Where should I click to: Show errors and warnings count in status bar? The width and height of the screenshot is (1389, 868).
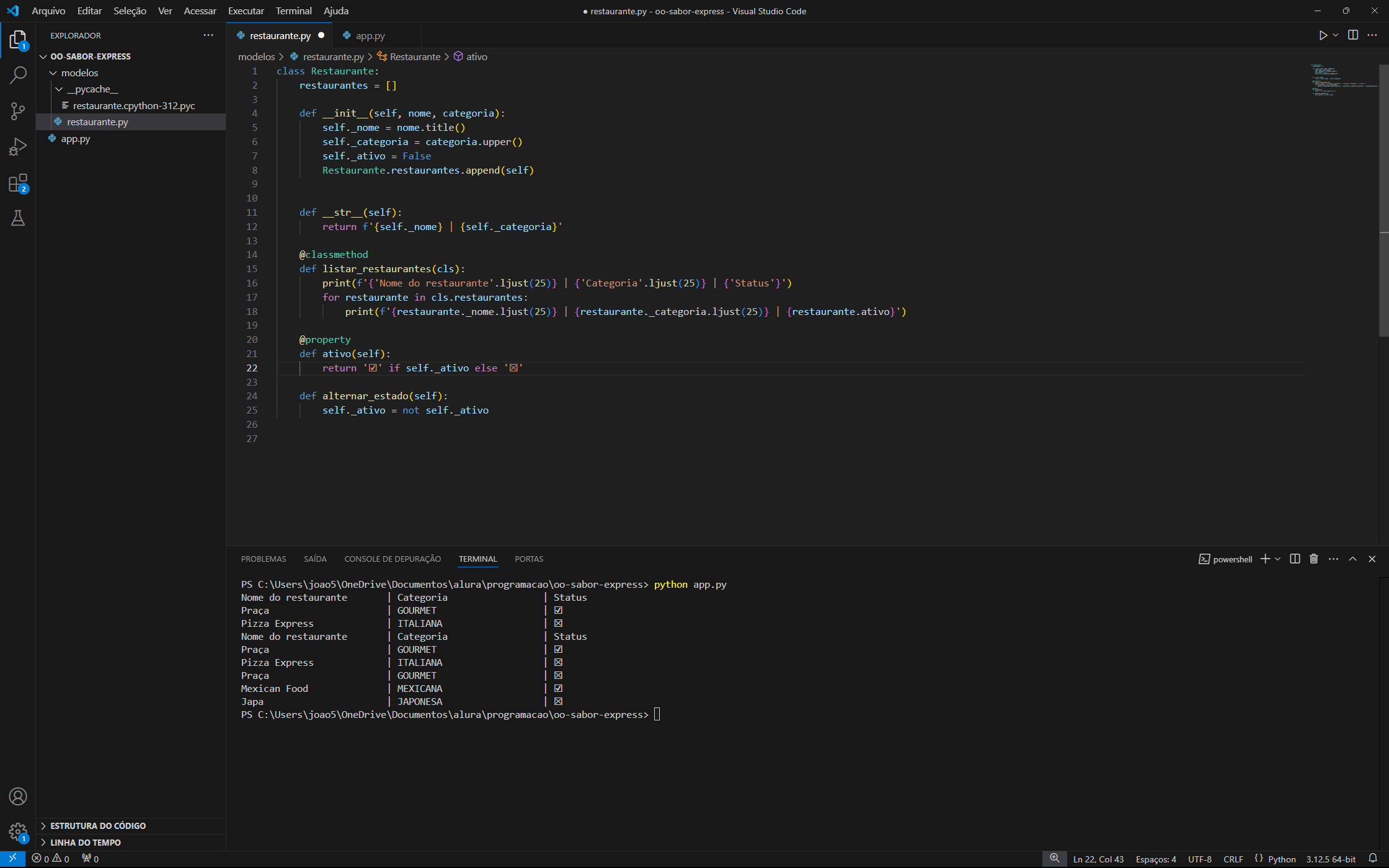(51, 859)
